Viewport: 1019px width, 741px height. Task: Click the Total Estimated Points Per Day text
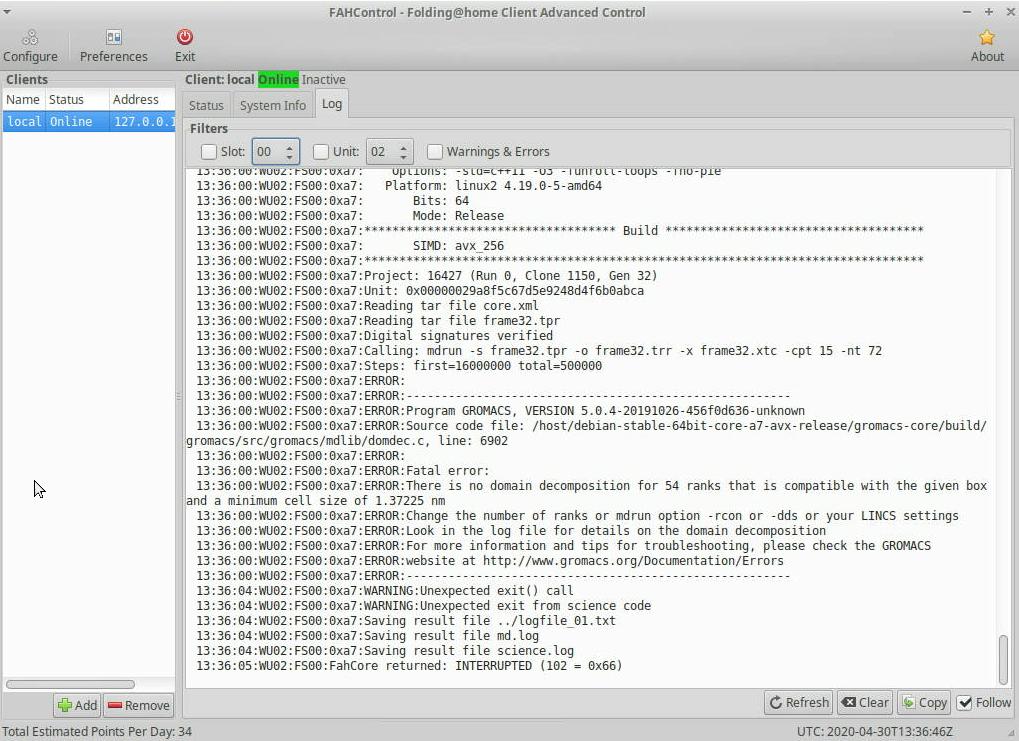point(97,731)
